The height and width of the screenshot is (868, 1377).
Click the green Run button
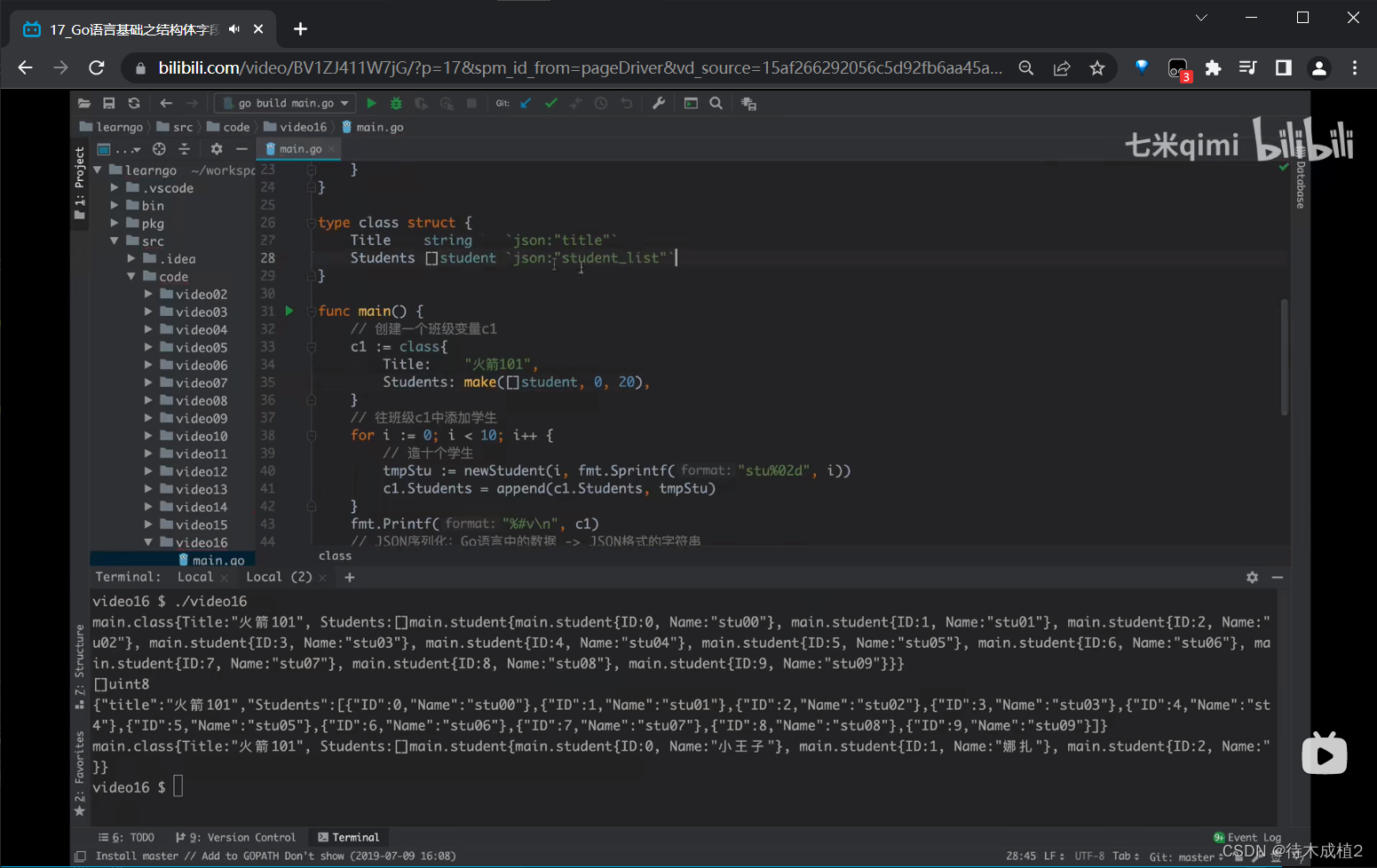[372, 104]
